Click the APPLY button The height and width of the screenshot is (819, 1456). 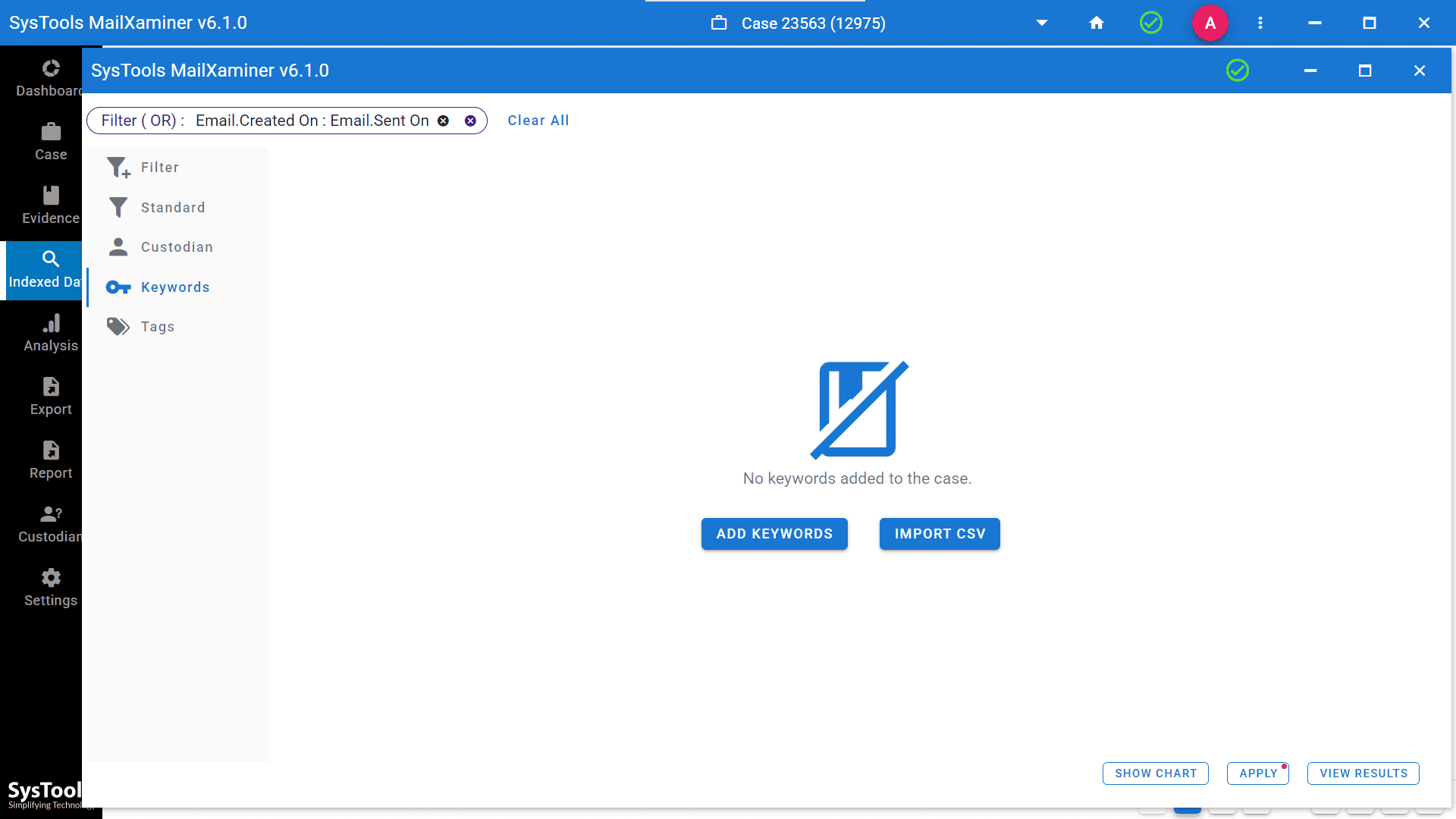1258,773
